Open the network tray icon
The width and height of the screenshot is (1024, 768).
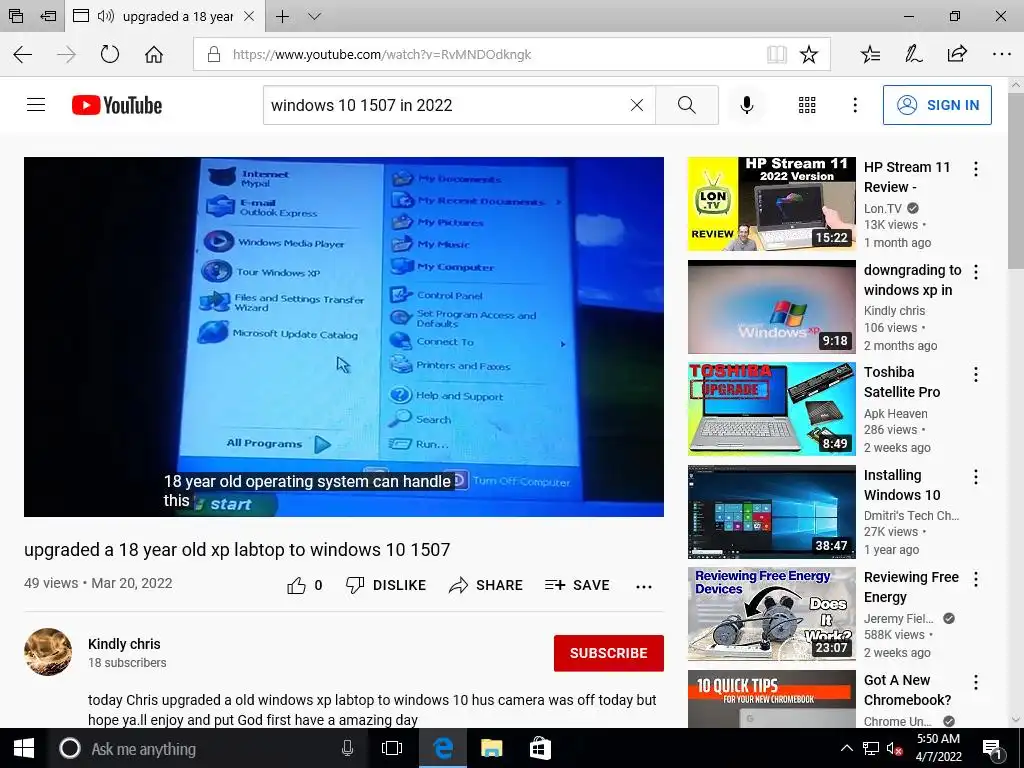point(871,748)
